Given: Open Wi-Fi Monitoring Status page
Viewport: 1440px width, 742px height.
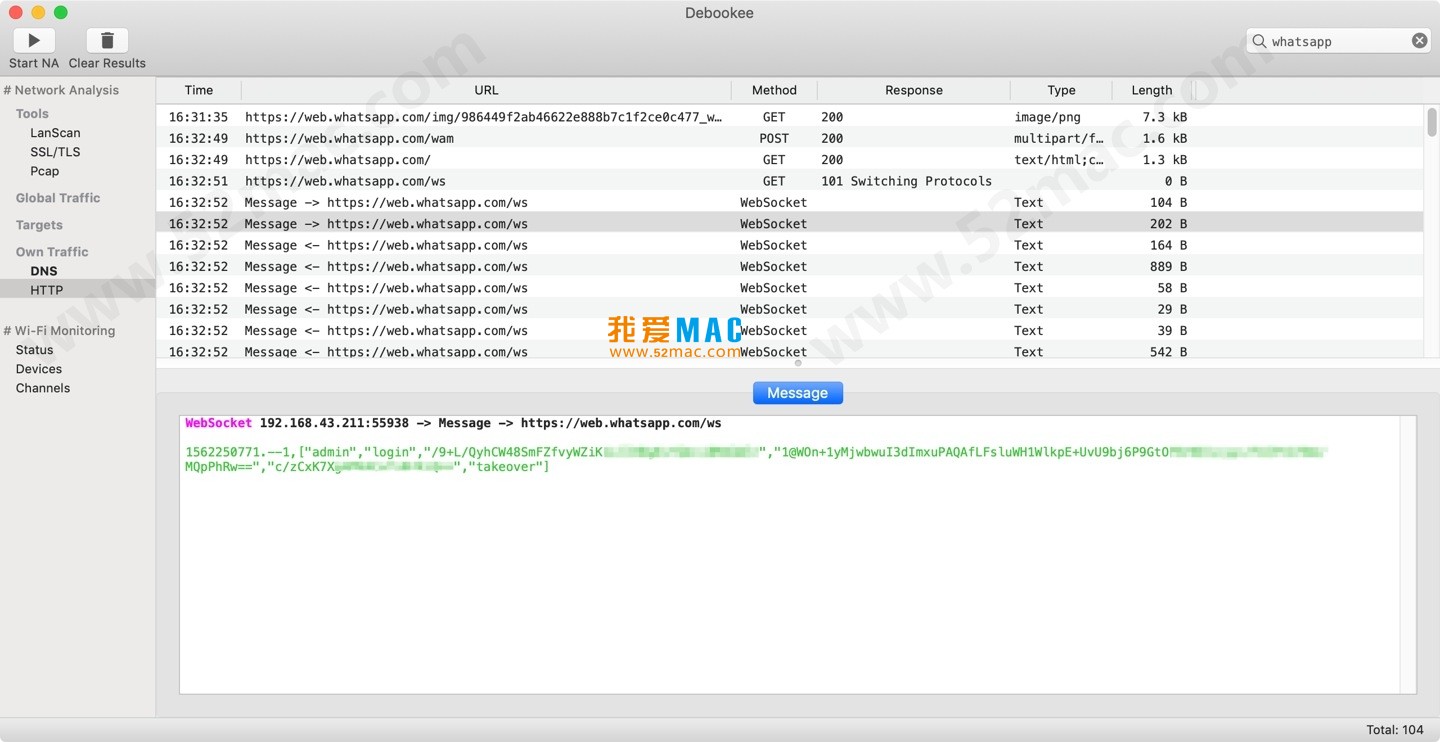Looking at the screenshot, I should (34, 350).
